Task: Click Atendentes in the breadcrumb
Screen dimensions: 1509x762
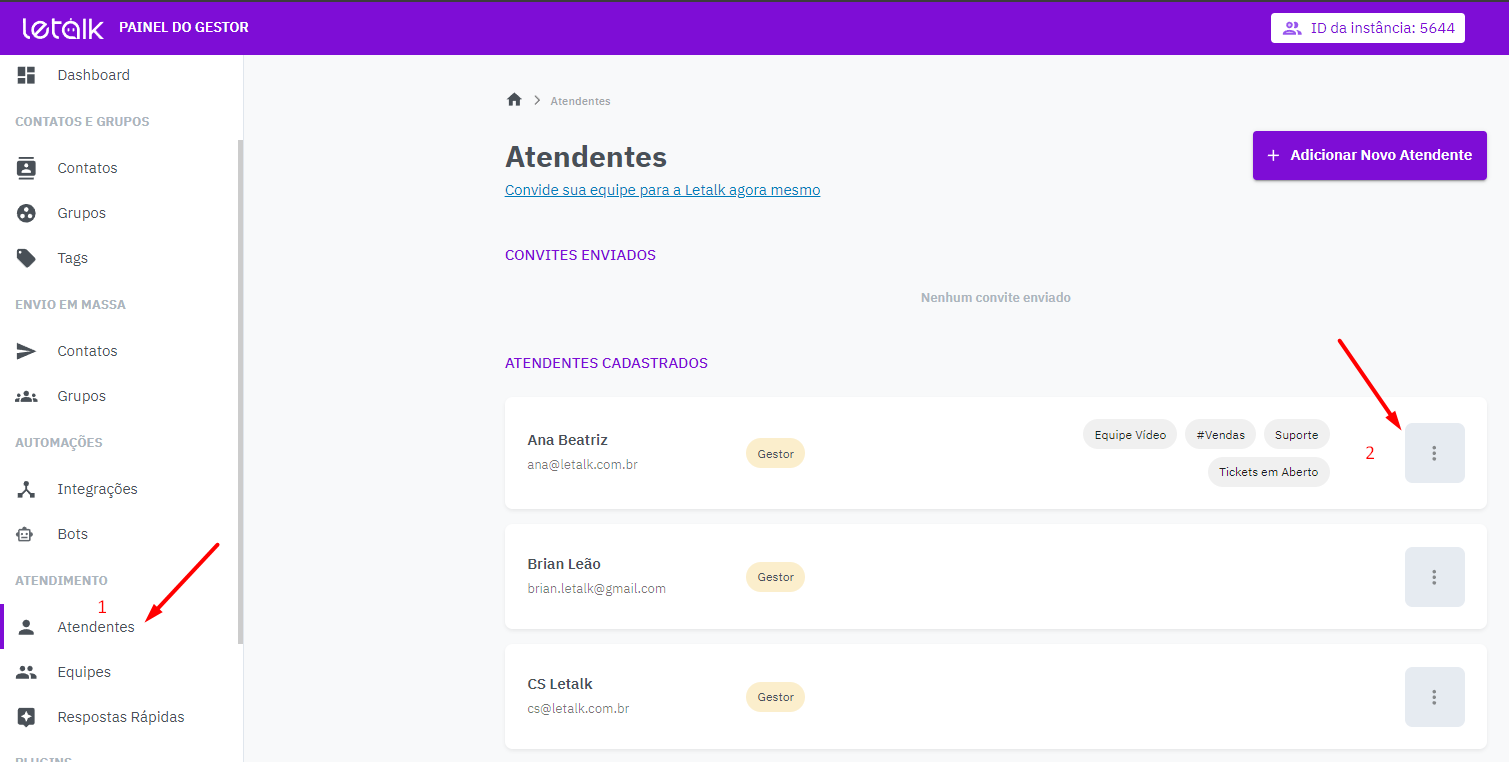Action: pyautogui.click(x=580, y=101)
